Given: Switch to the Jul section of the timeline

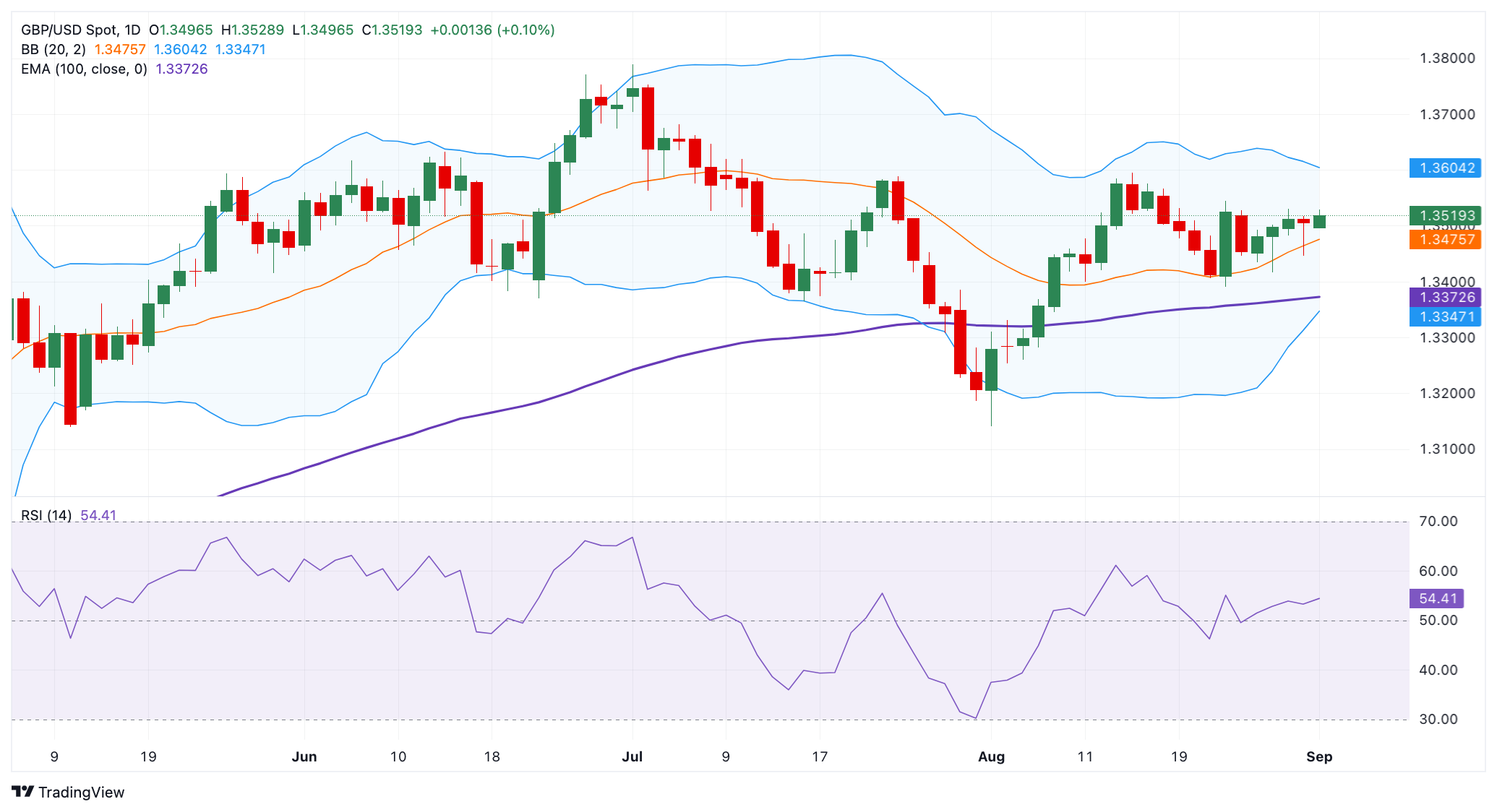Looking at the screenshot, I should pos(632,756).
